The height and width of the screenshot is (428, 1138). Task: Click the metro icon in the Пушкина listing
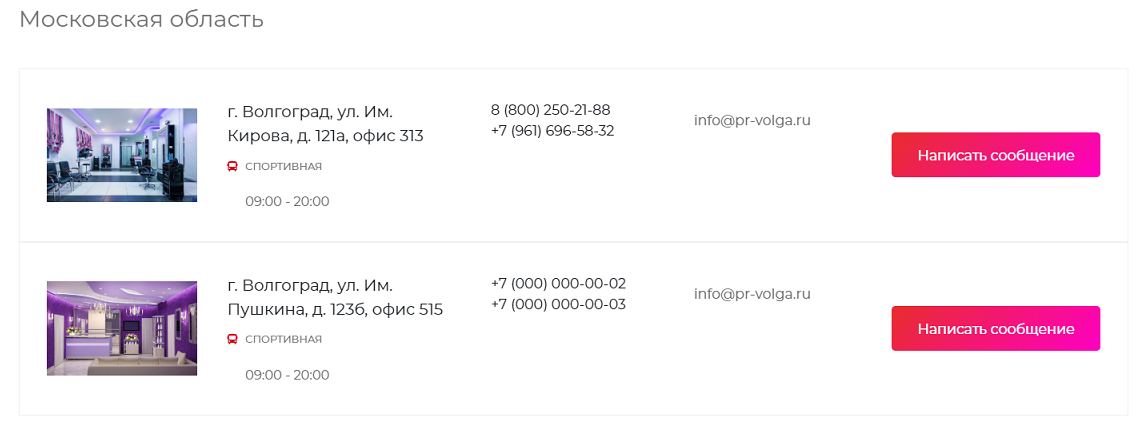click(232, 339)
